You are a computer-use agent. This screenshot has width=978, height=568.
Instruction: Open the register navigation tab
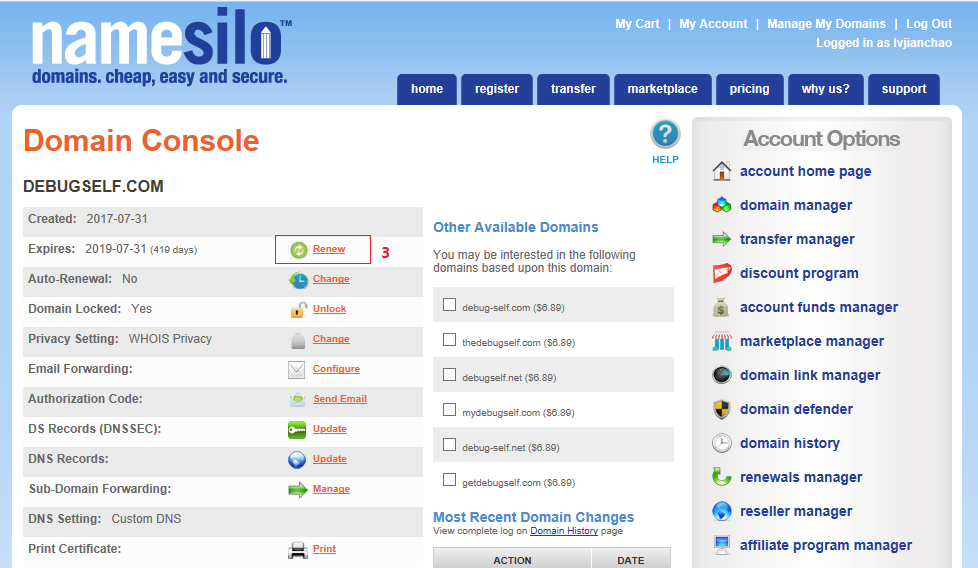pos(496,89)
